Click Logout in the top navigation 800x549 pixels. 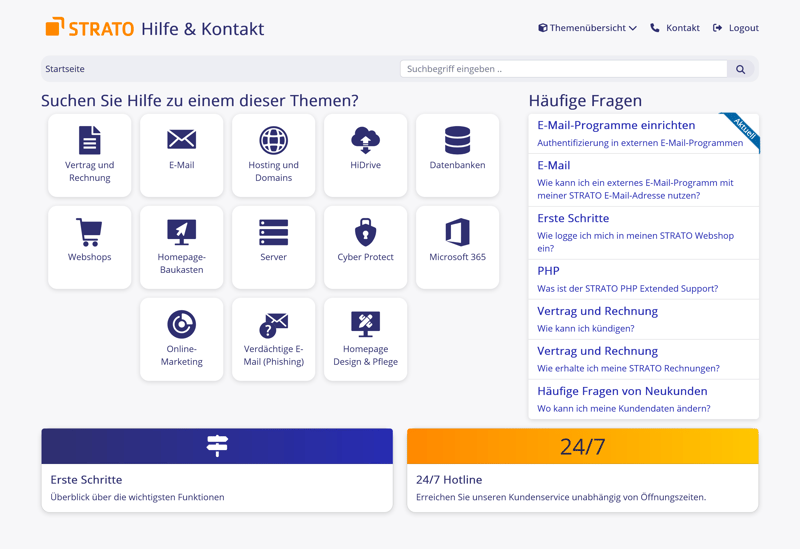pos(735,28)
